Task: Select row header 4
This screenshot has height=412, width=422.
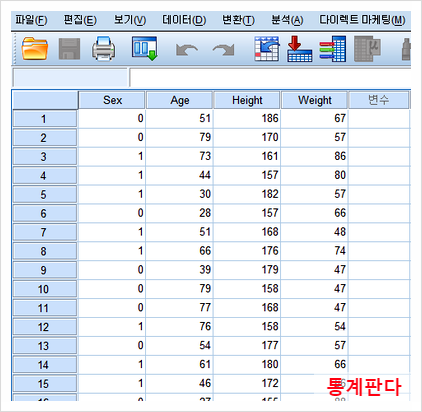Action: click(45, 176)
